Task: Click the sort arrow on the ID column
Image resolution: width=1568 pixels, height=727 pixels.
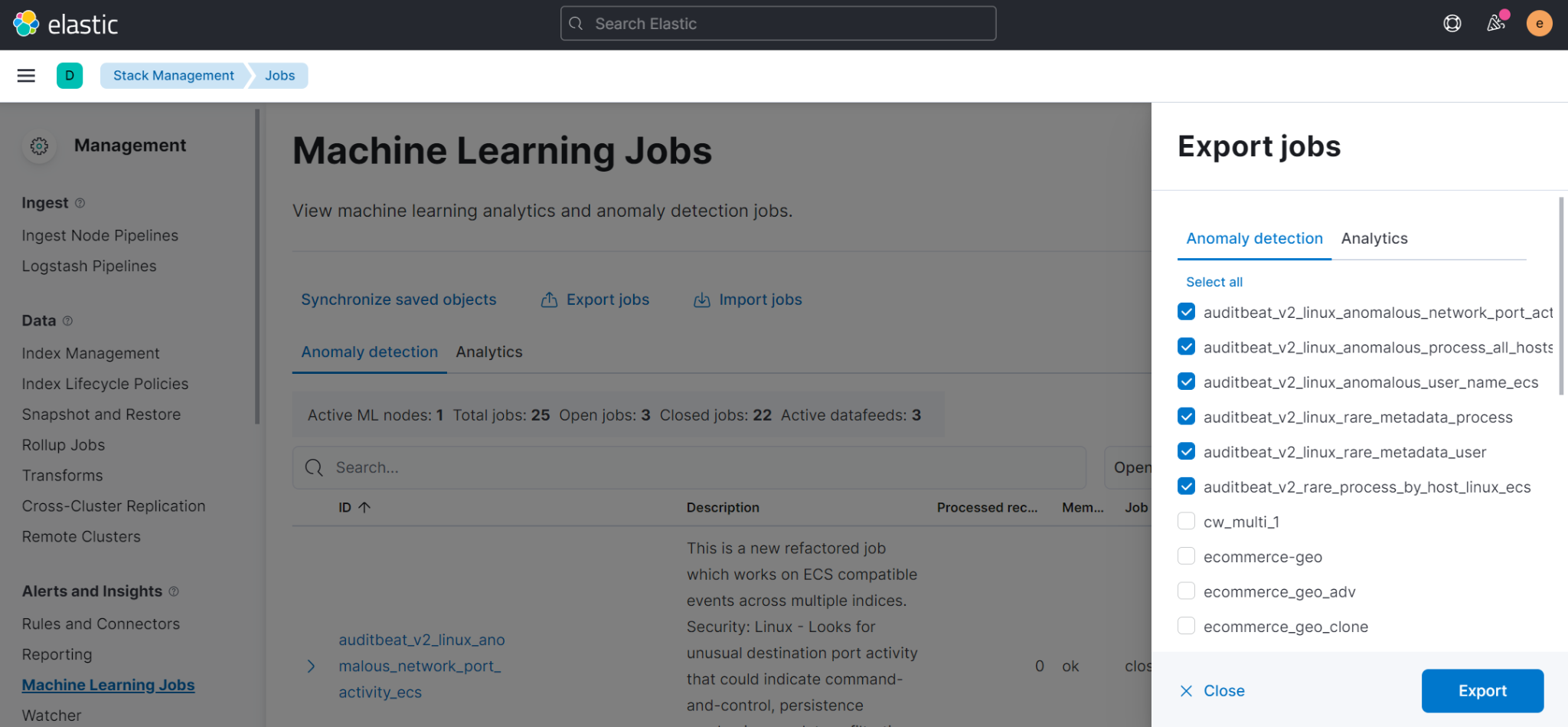Action: tap(364, 506)
